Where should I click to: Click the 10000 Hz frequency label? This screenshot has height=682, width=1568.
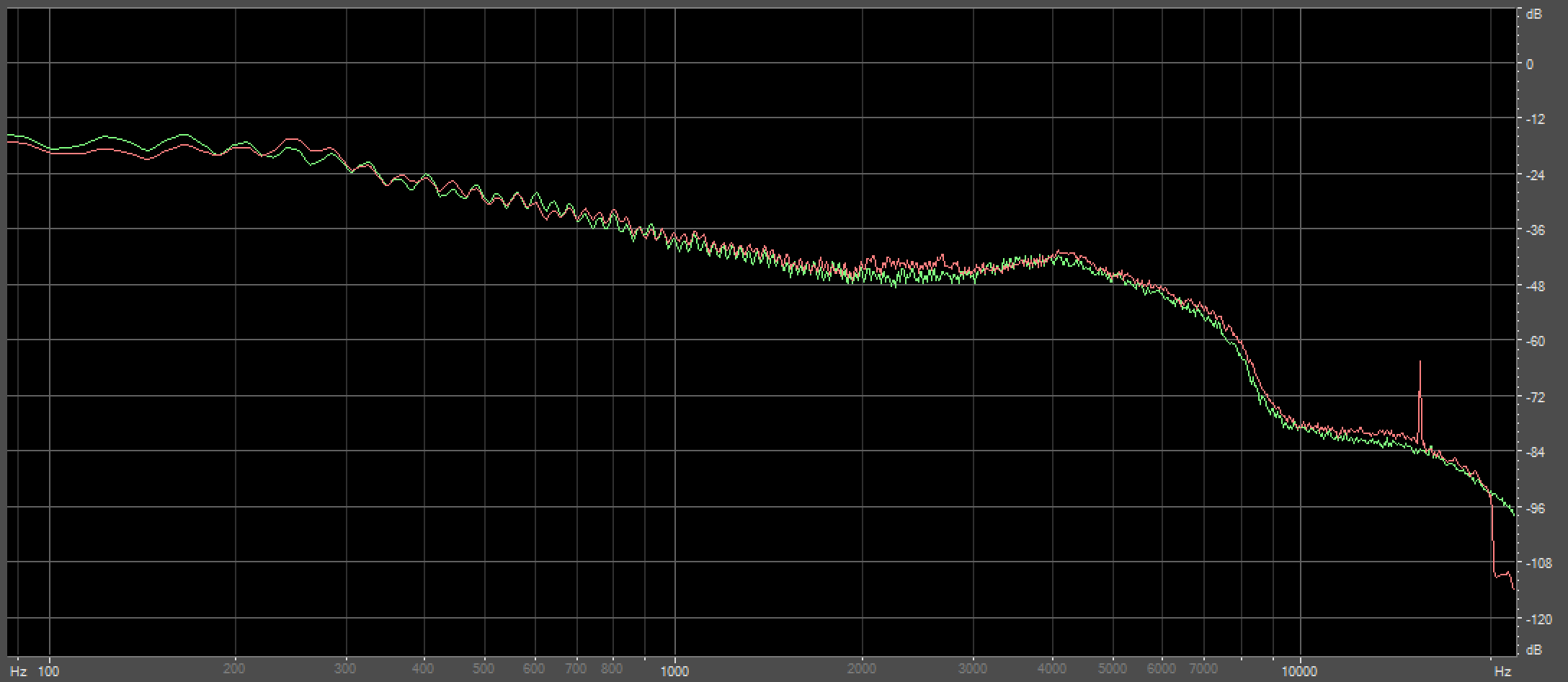pyautogui.click(x=1301, y=672)
